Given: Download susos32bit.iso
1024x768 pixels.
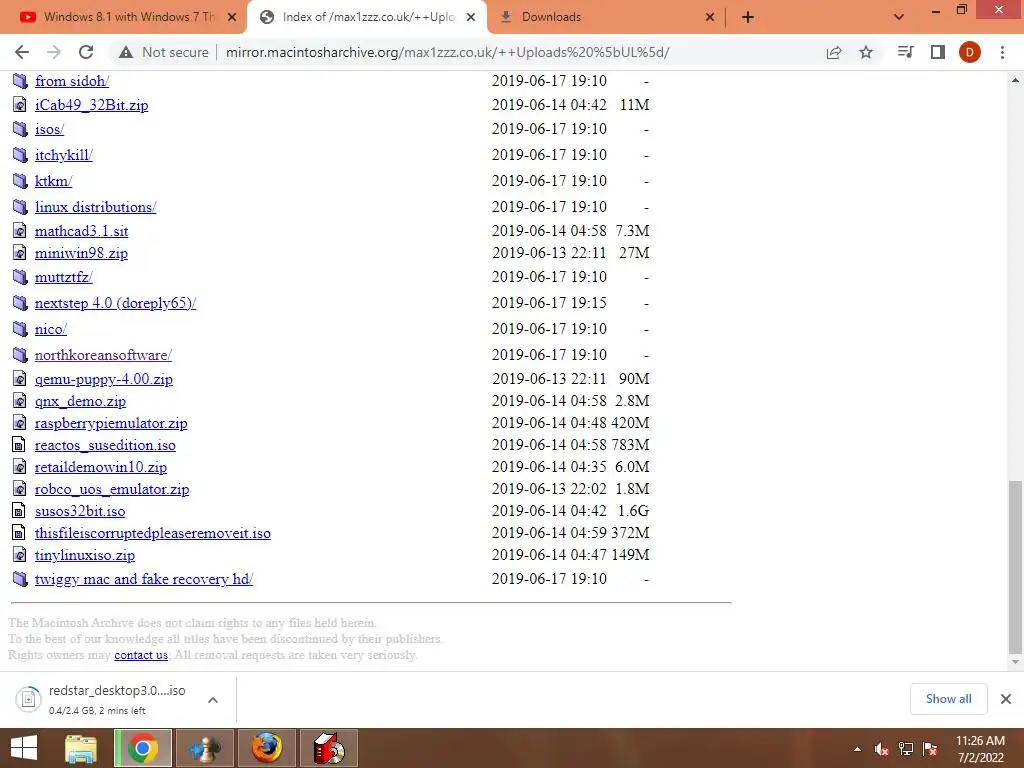Looking at the screenshot, I should tap(80, 511).
